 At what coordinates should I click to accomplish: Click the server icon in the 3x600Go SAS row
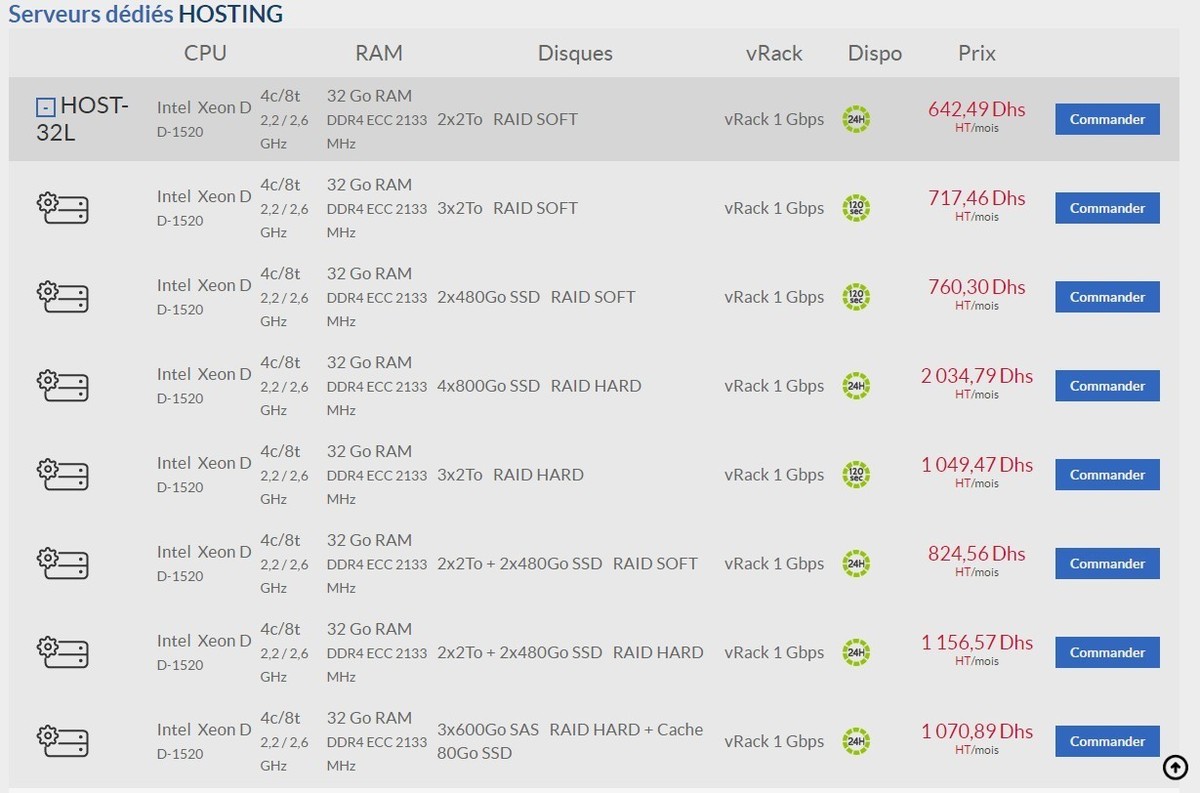[63, 741]
